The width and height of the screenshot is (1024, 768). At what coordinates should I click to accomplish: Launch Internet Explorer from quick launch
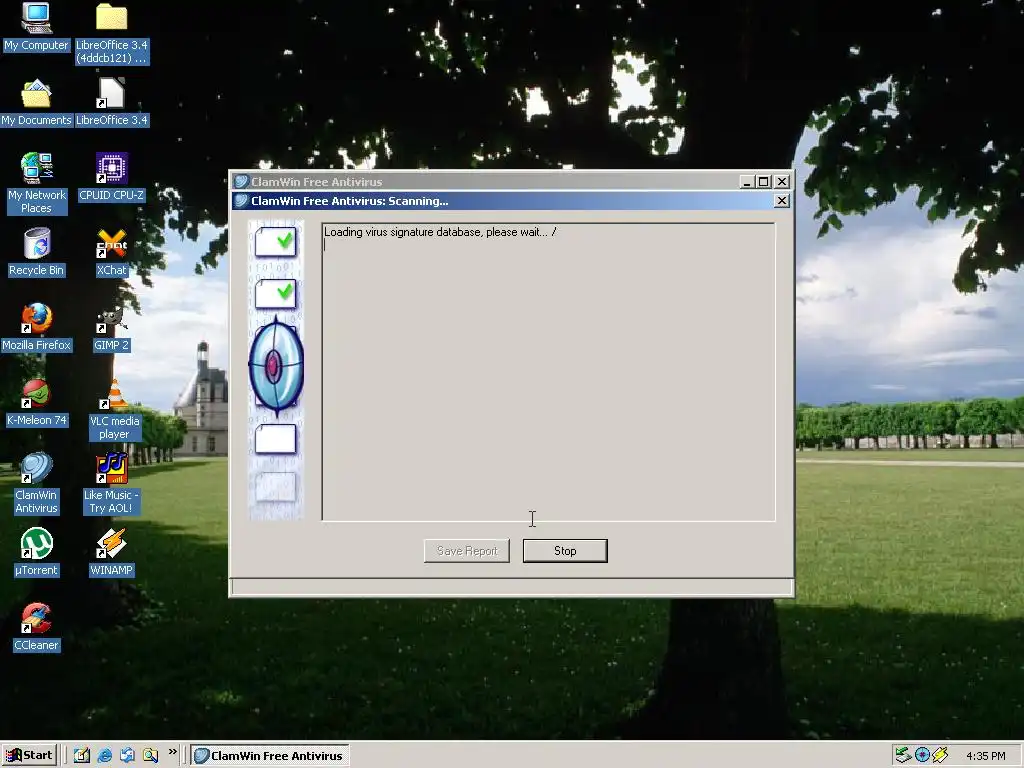104,755
